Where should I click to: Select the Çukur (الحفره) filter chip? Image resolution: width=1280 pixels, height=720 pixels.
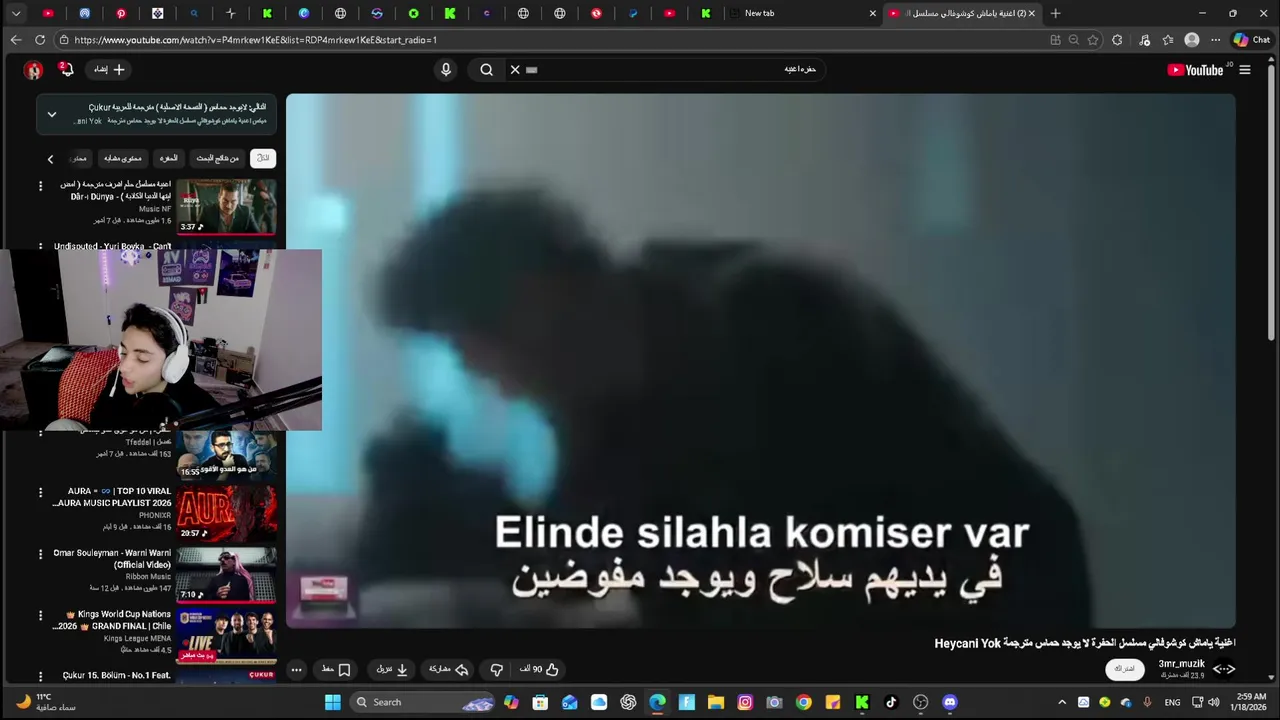point(169,158)
